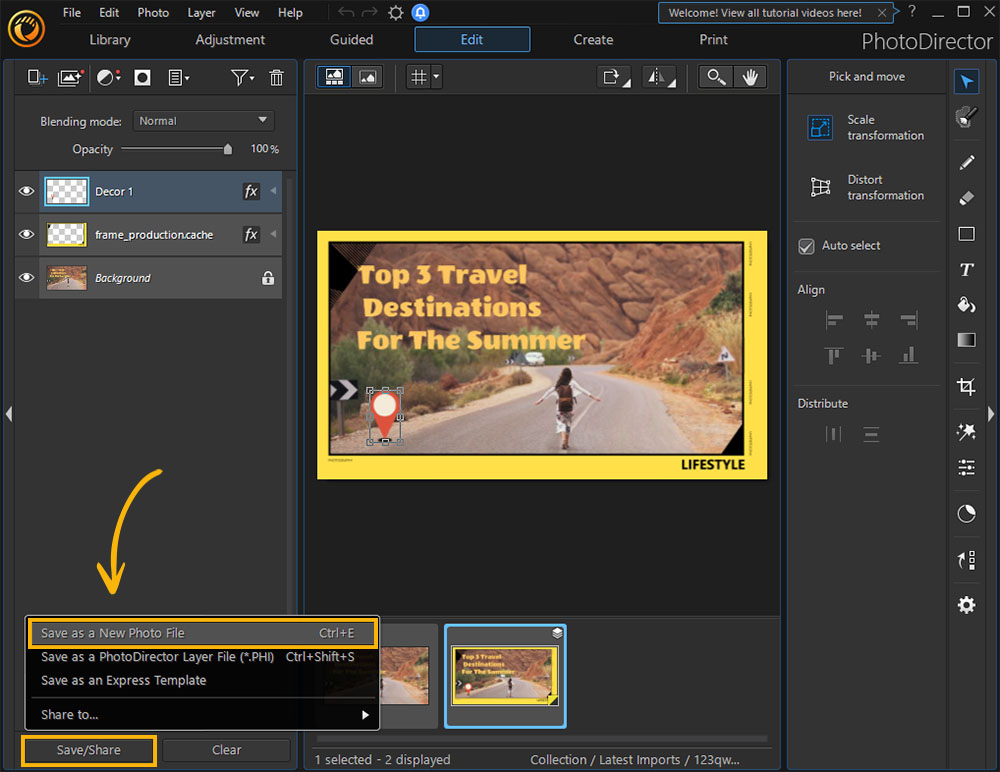The width and height of the screenshot is (1000, 772).
Task: Toggle visibility of the Background layer
Action: point(26,278)
